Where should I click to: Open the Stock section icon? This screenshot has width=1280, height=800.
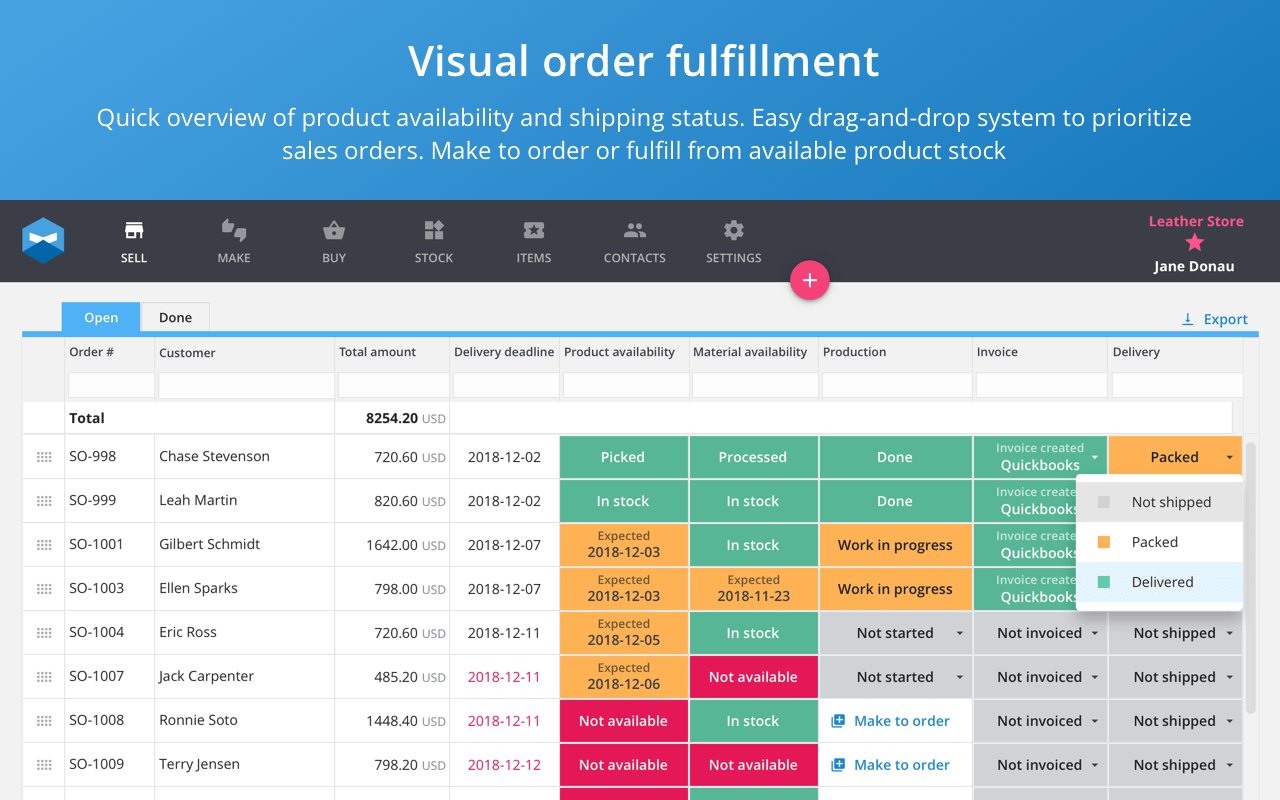point(434,231)
